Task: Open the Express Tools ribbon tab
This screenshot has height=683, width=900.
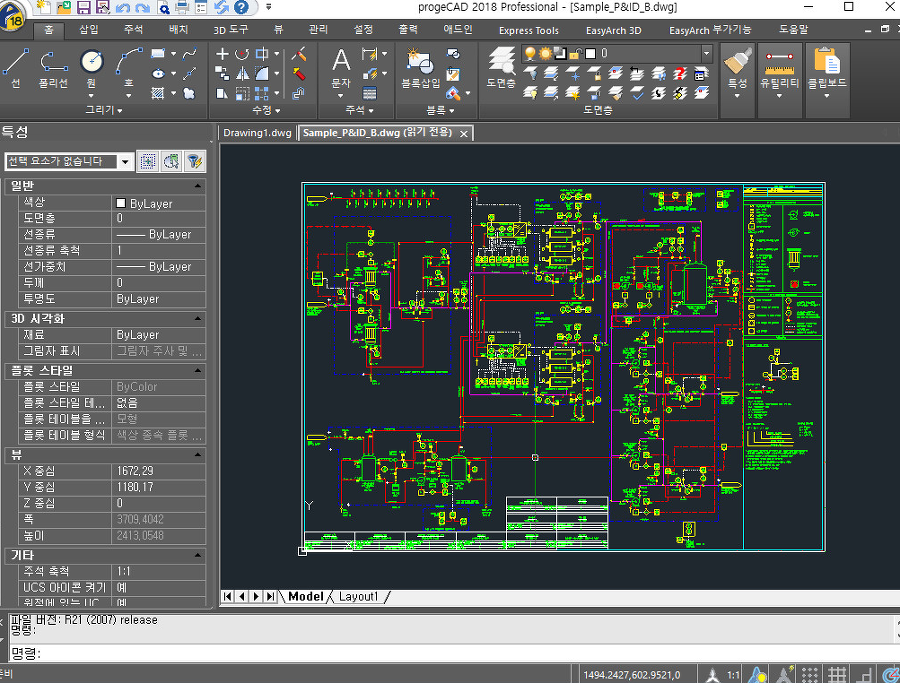Action: (x=529, y=30)
